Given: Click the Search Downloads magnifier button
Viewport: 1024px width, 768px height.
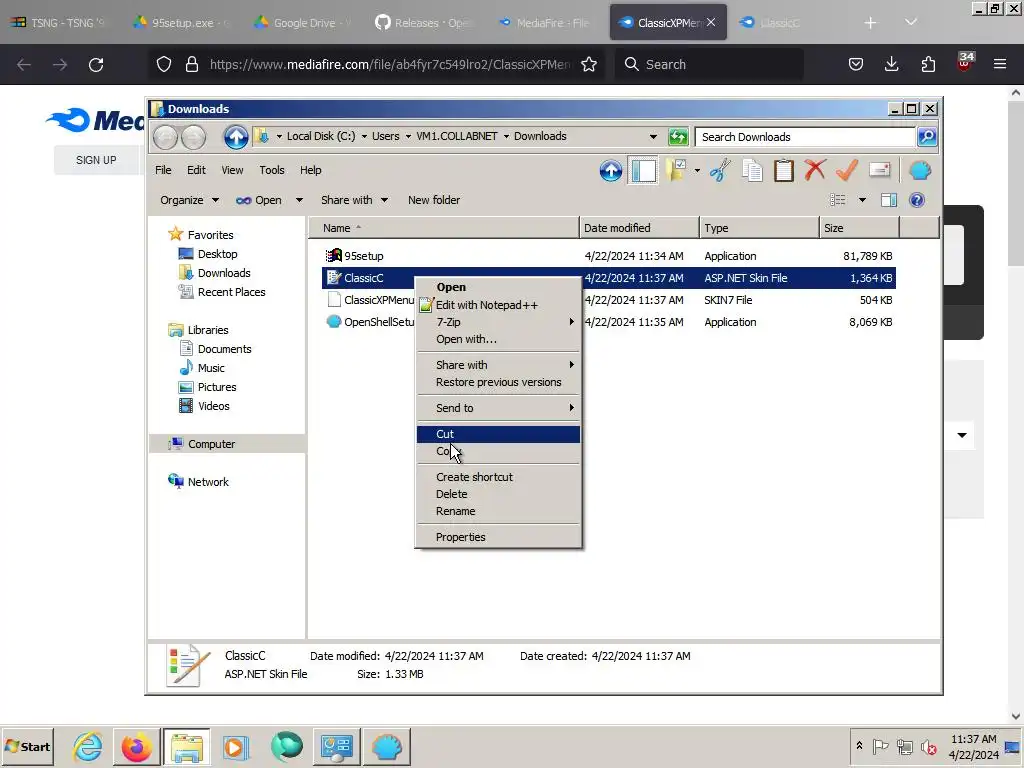Looking at the screenshot, I should coord(927,136).
